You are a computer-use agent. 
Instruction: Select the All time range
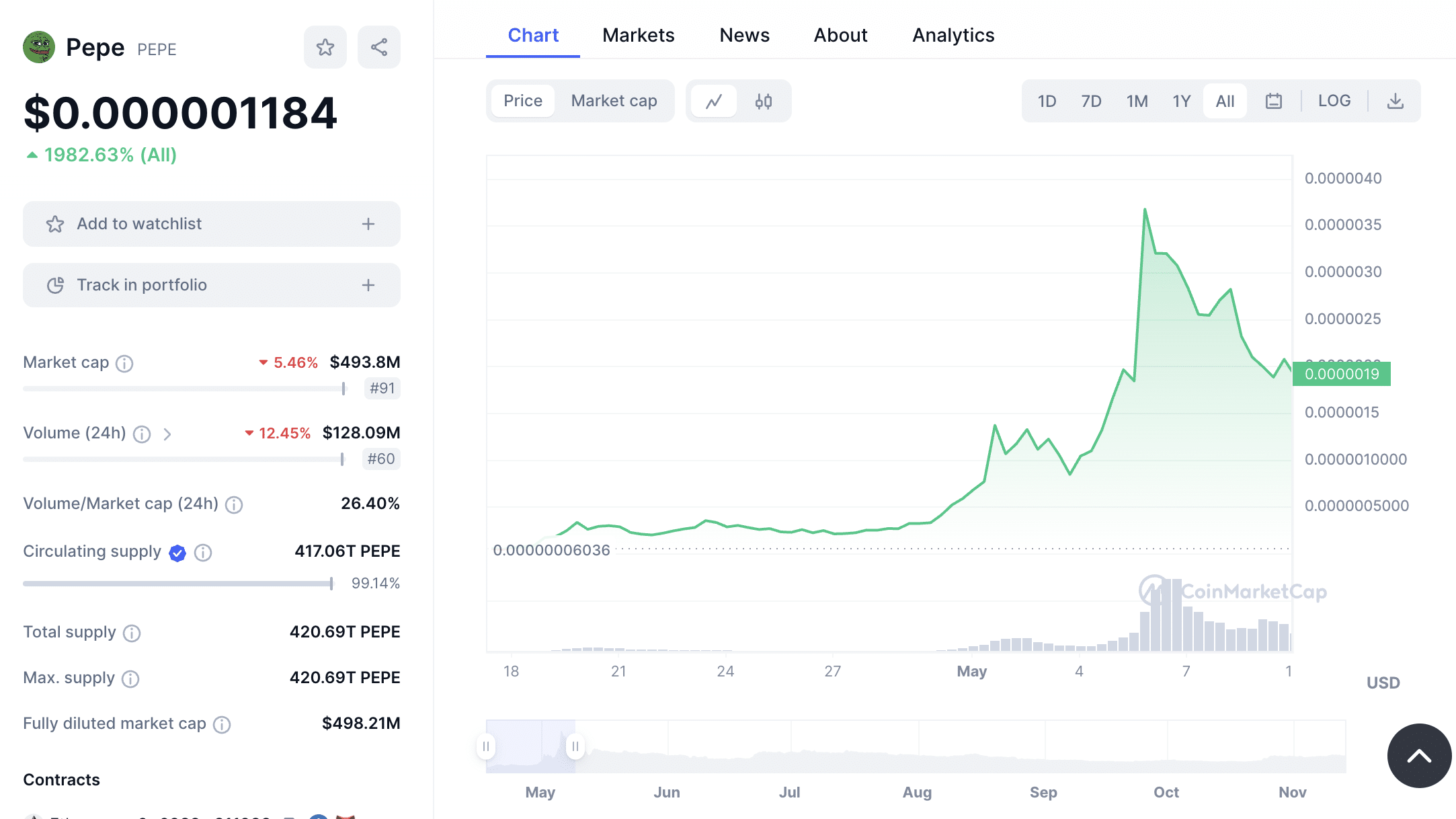1225,101
